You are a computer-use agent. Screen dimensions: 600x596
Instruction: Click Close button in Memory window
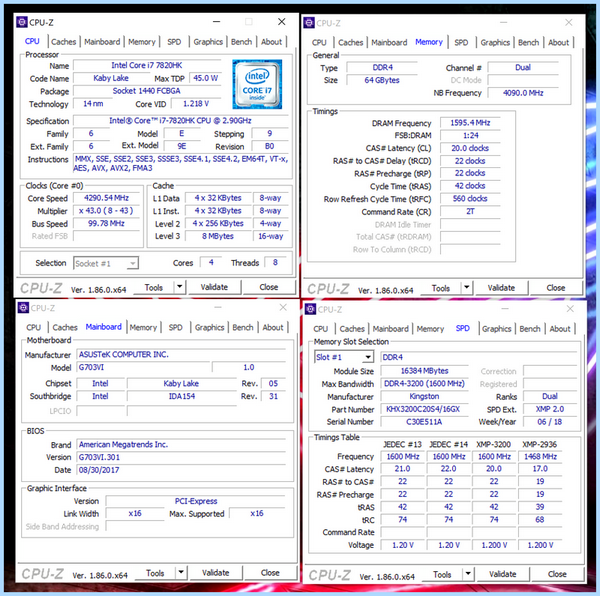tap(556, 288)
